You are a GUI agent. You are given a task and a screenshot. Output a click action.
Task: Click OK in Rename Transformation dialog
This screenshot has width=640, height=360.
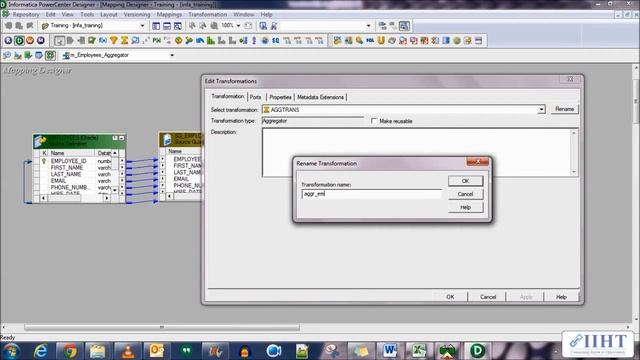pyautogui.click(x=465, y=181)
